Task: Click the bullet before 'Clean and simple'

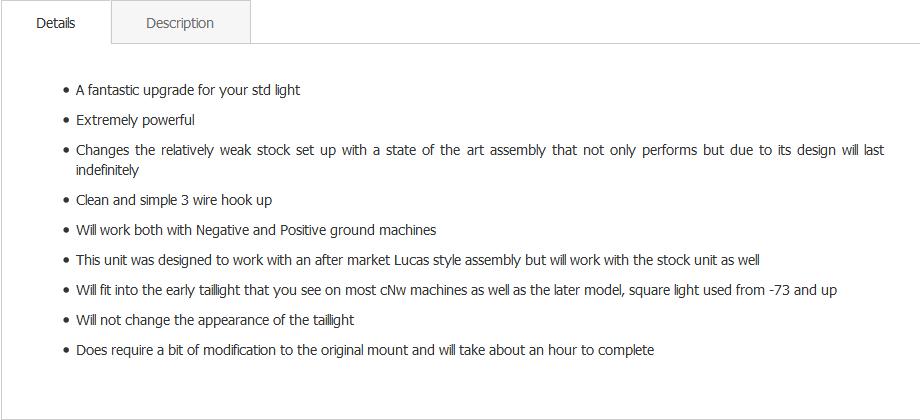Action: [66, 200]
